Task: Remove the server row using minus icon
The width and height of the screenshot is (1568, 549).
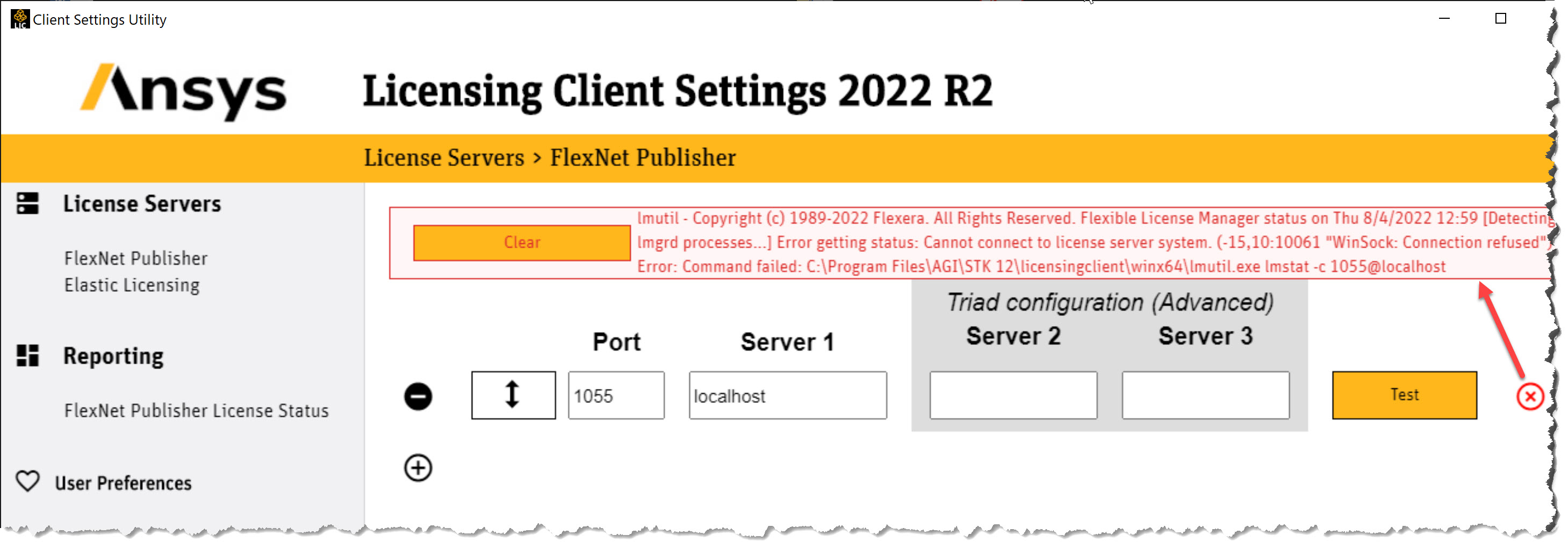Action: tap(418, 396)
